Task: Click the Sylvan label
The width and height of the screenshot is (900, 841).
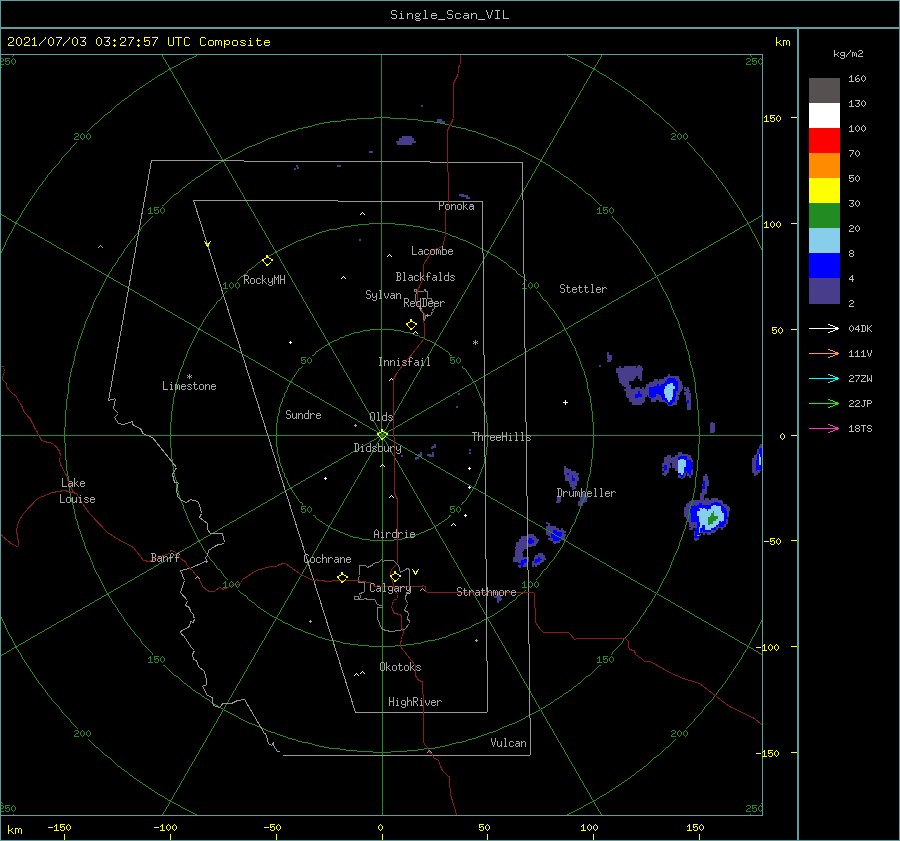Action: [383, 295]
